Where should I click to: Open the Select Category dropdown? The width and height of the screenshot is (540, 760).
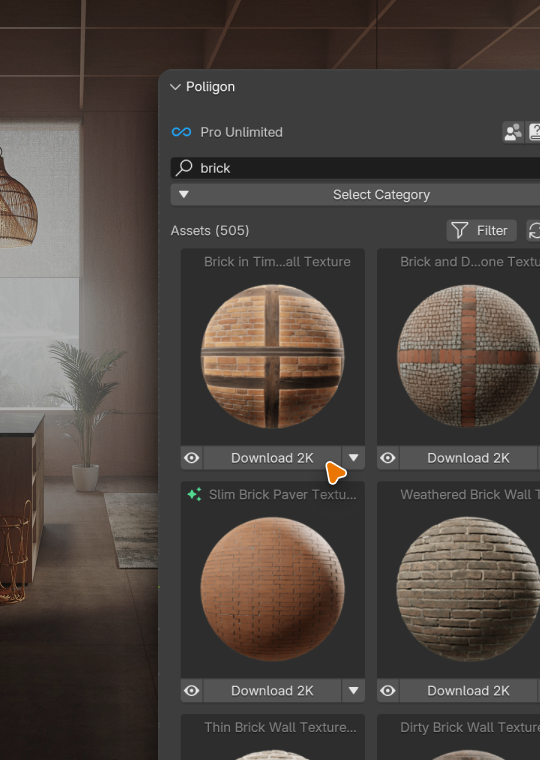point(355,195)
